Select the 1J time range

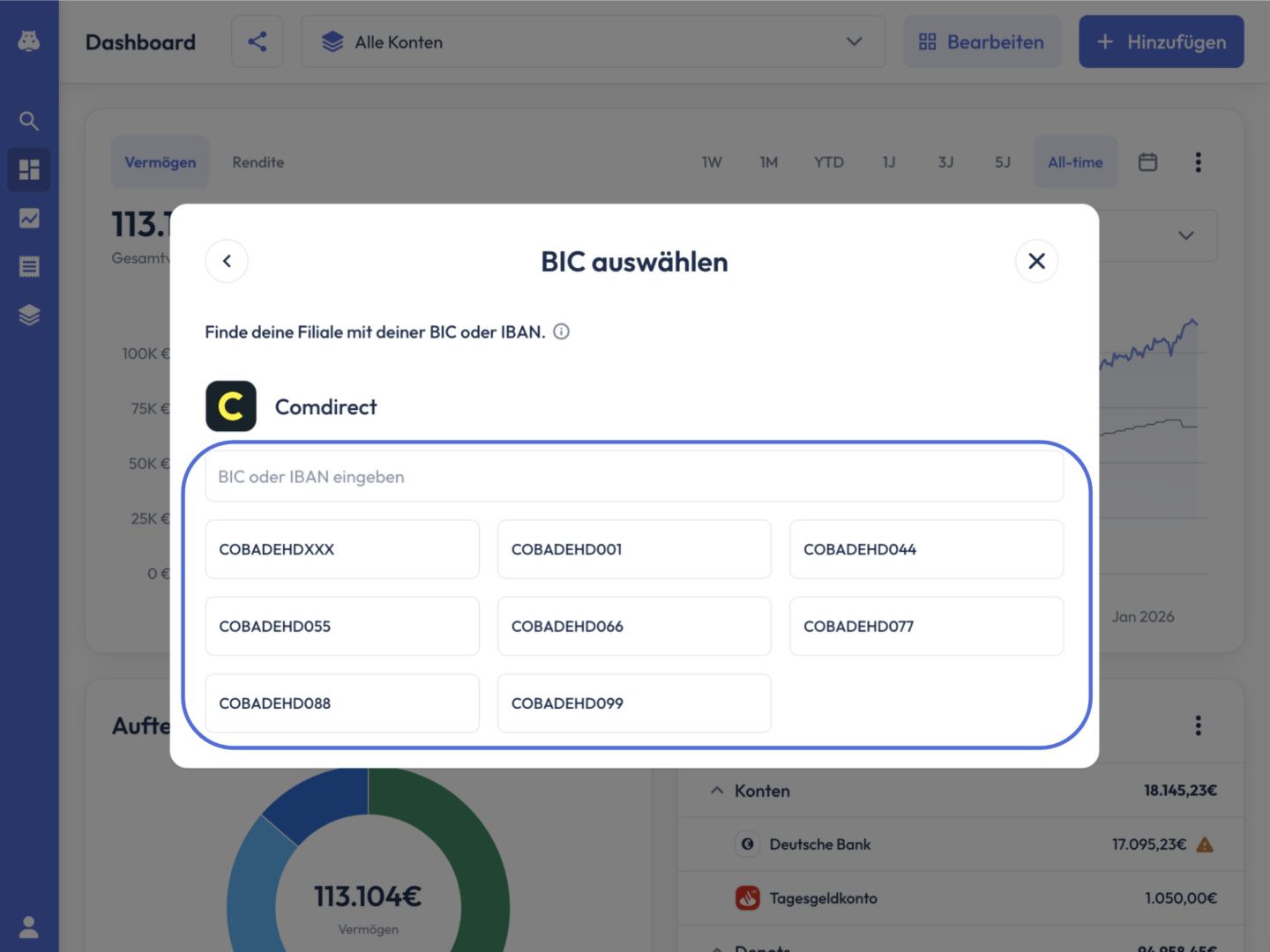point(889,162)
